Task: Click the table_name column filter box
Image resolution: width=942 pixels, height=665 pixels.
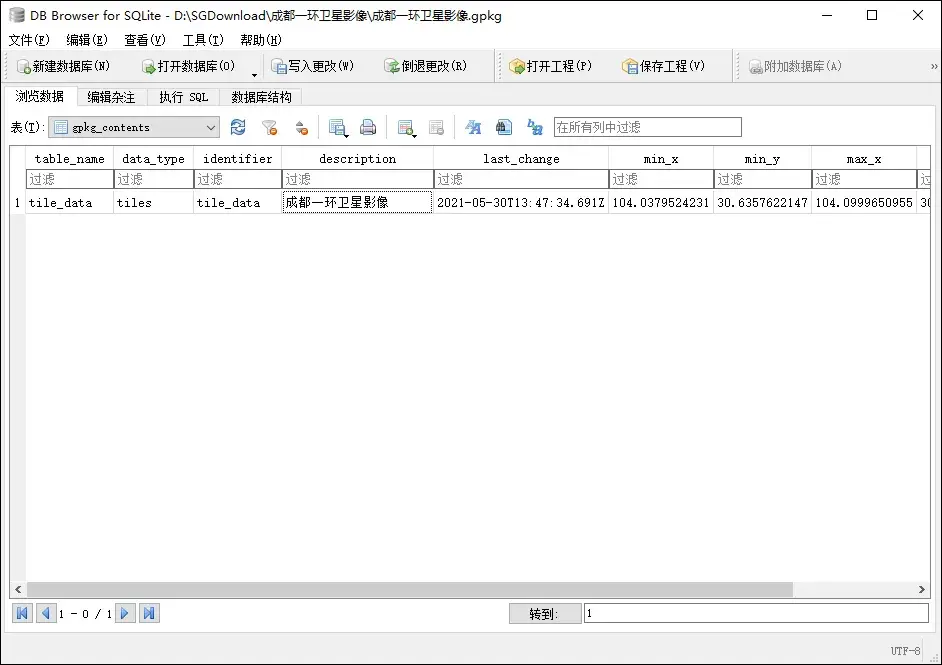Action: [x=70, y=179]
